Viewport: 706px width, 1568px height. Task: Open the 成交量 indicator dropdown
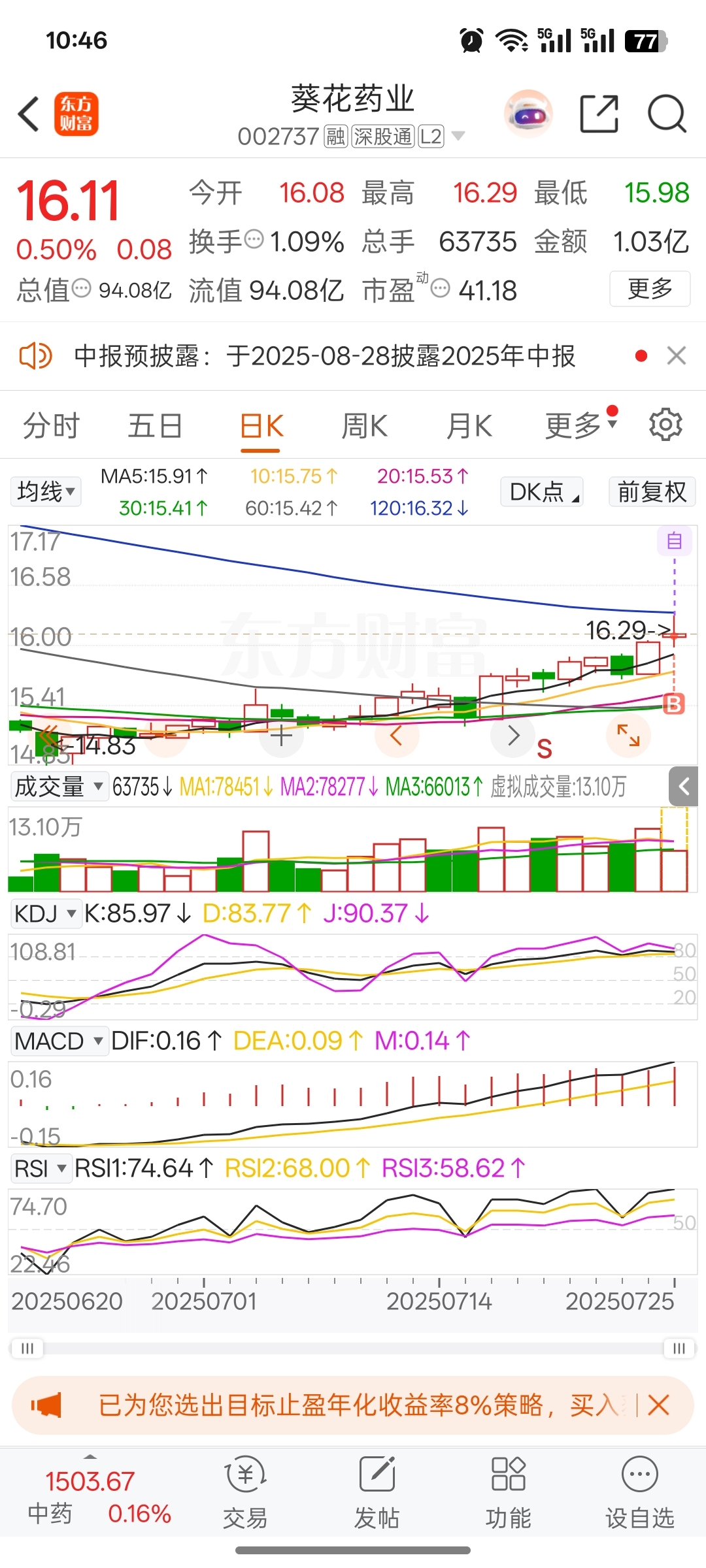(59, 786)
